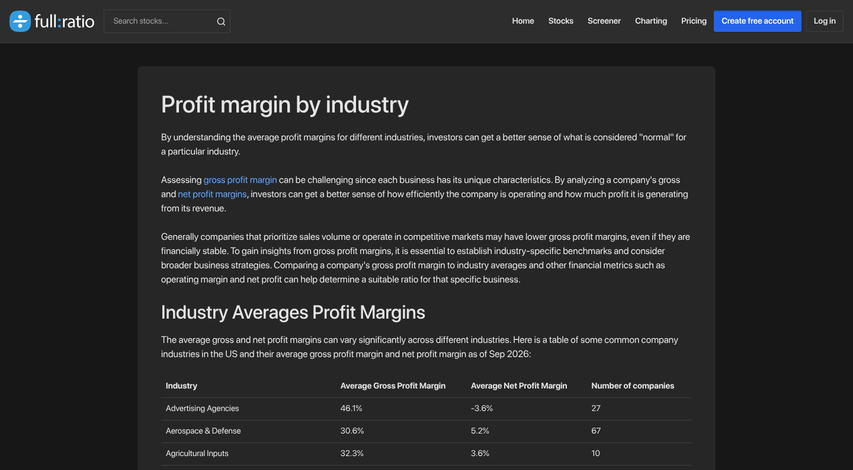The height and width of the screenshot is (470, 853).
Task: Click the -3.6% net margin value
Action: pyautogui.click(x=482, y=409)
